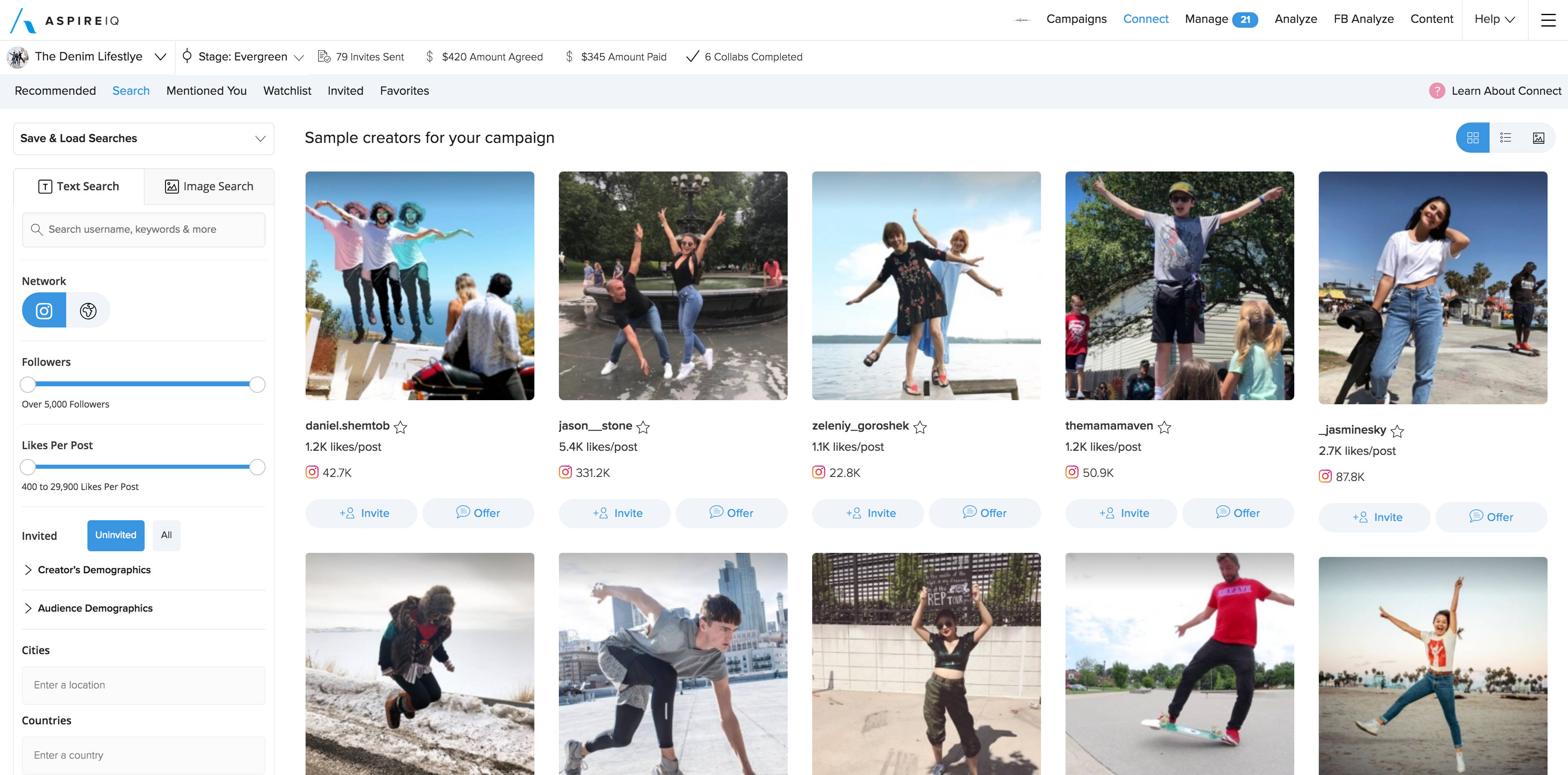Click the pink question mark help icon
The width and height of the screenshot is (1568, 775).
tap(1436, 91)
